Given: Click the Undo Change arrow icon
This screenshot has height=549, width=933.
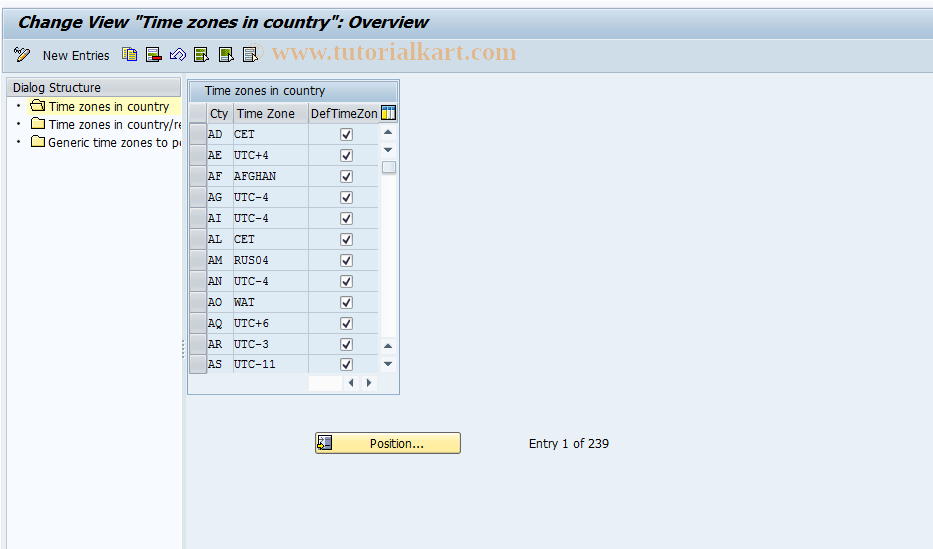Looking at the screenshot, I should tap(178, 55).
